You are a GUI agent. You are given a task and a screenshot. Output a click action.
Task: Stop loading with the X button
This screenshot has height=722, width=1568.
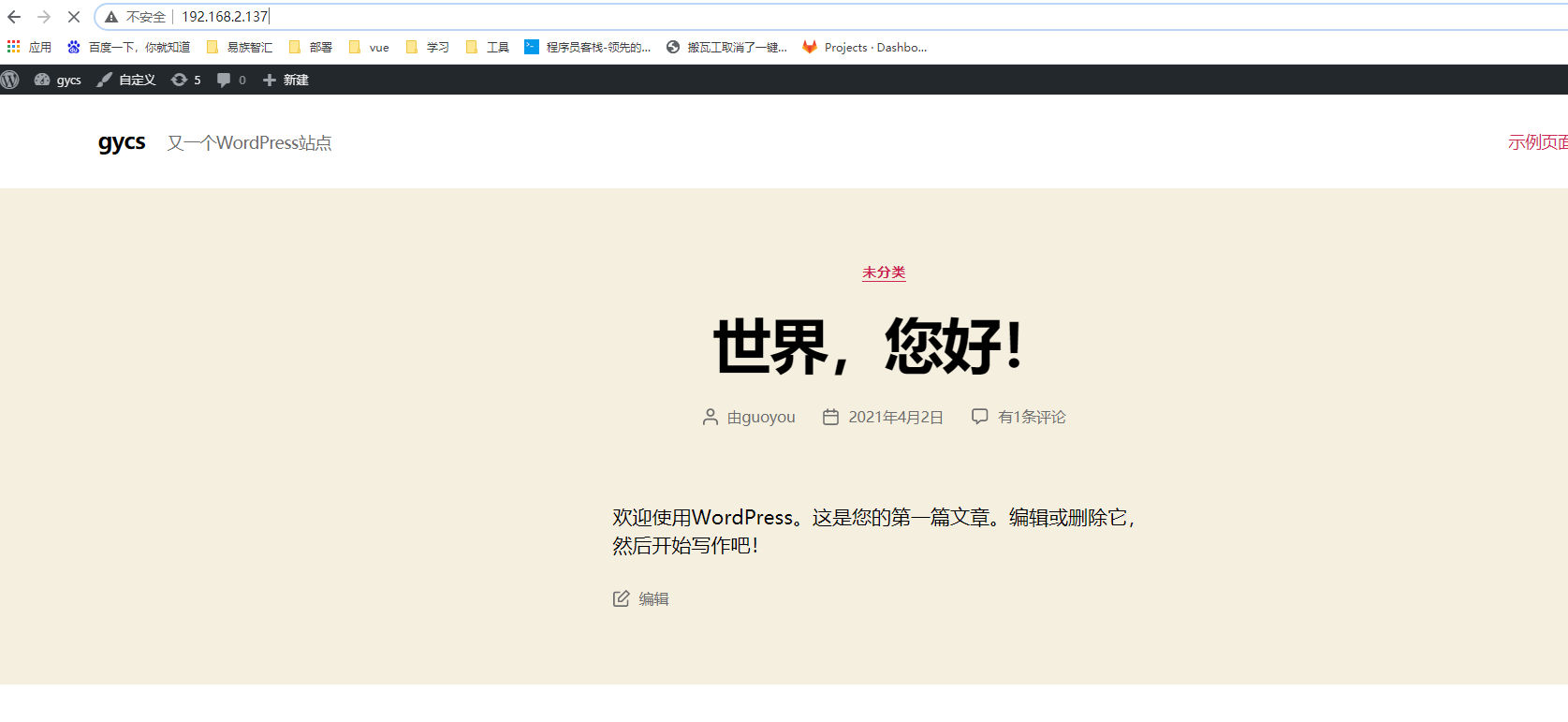point(74,17)
